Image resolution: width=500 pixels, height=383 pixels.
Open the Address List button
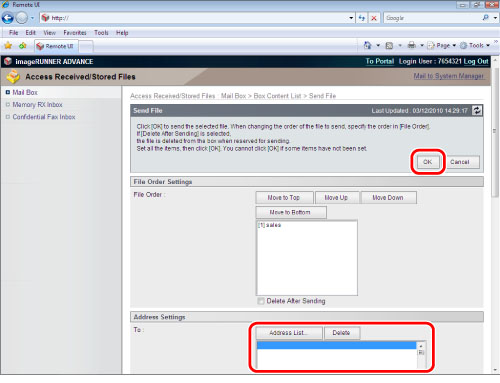pos(289,333)
